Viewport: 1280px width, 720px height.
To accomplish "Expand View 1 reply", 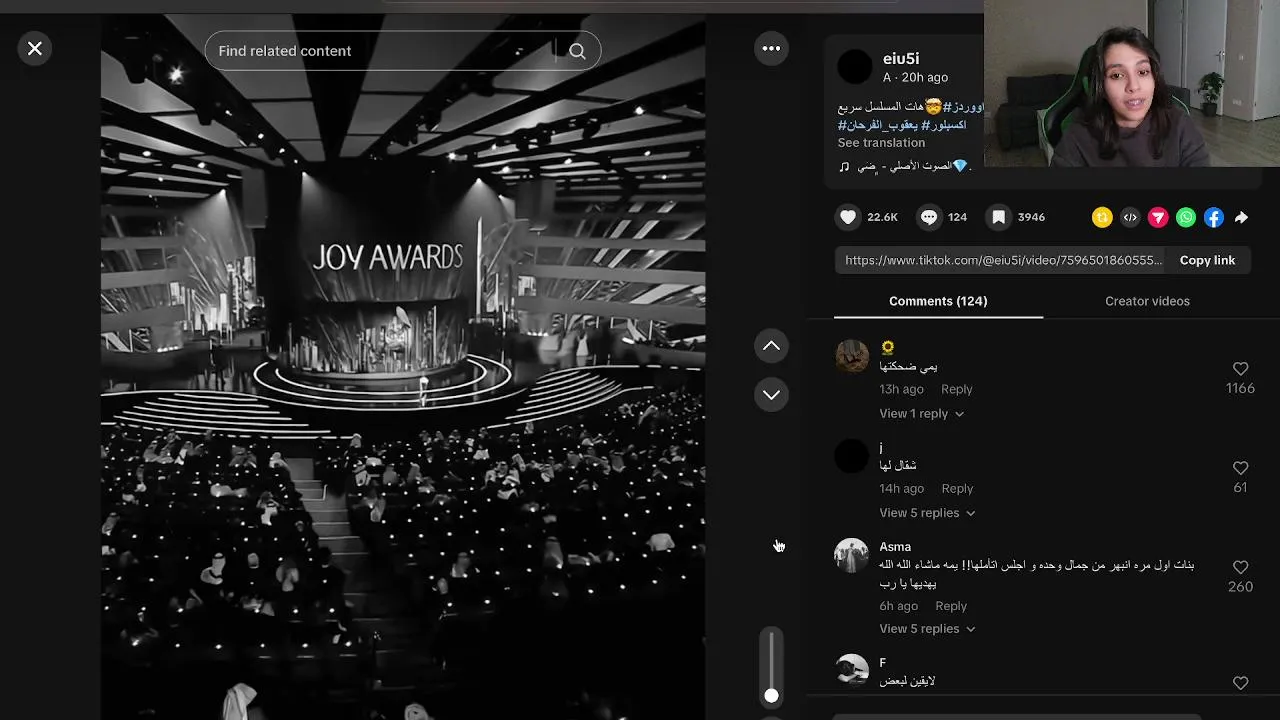I will [x=921, y=414].
